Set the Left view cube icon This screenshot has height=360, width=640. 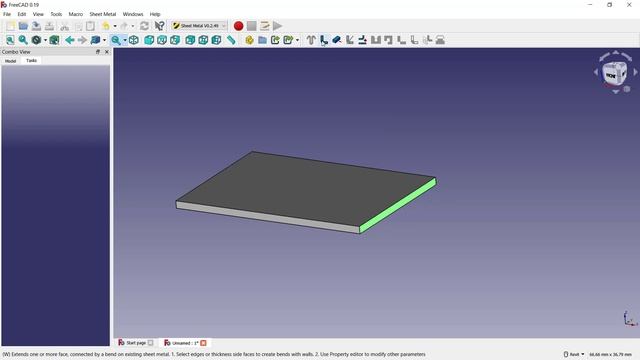pos(216,40)
